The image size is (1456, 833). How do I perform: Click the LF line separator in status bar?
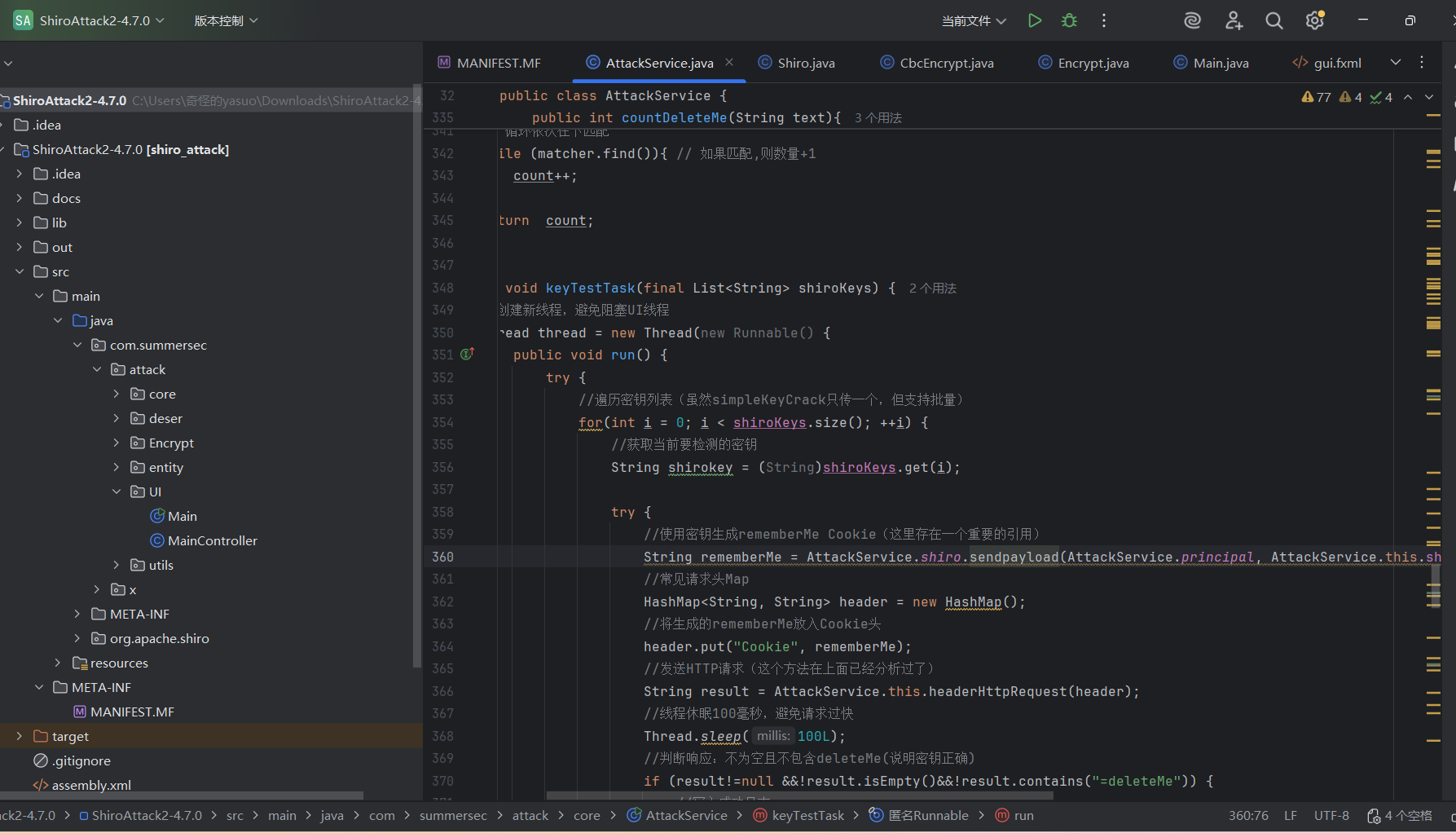click(x=1291, y=816)
